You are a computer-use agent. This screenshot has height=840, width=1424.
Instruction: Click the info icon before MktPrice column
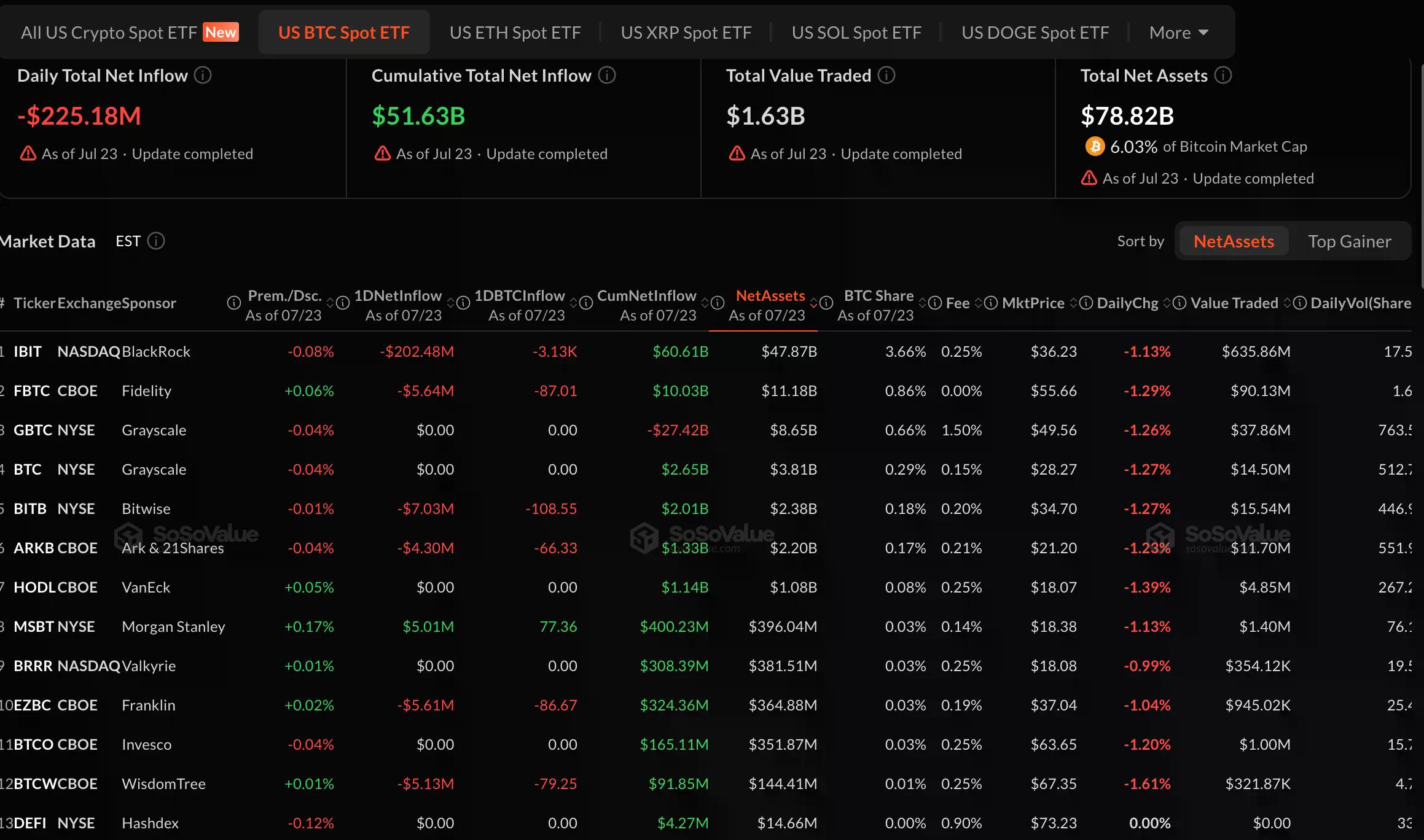[x=991, y=303]
